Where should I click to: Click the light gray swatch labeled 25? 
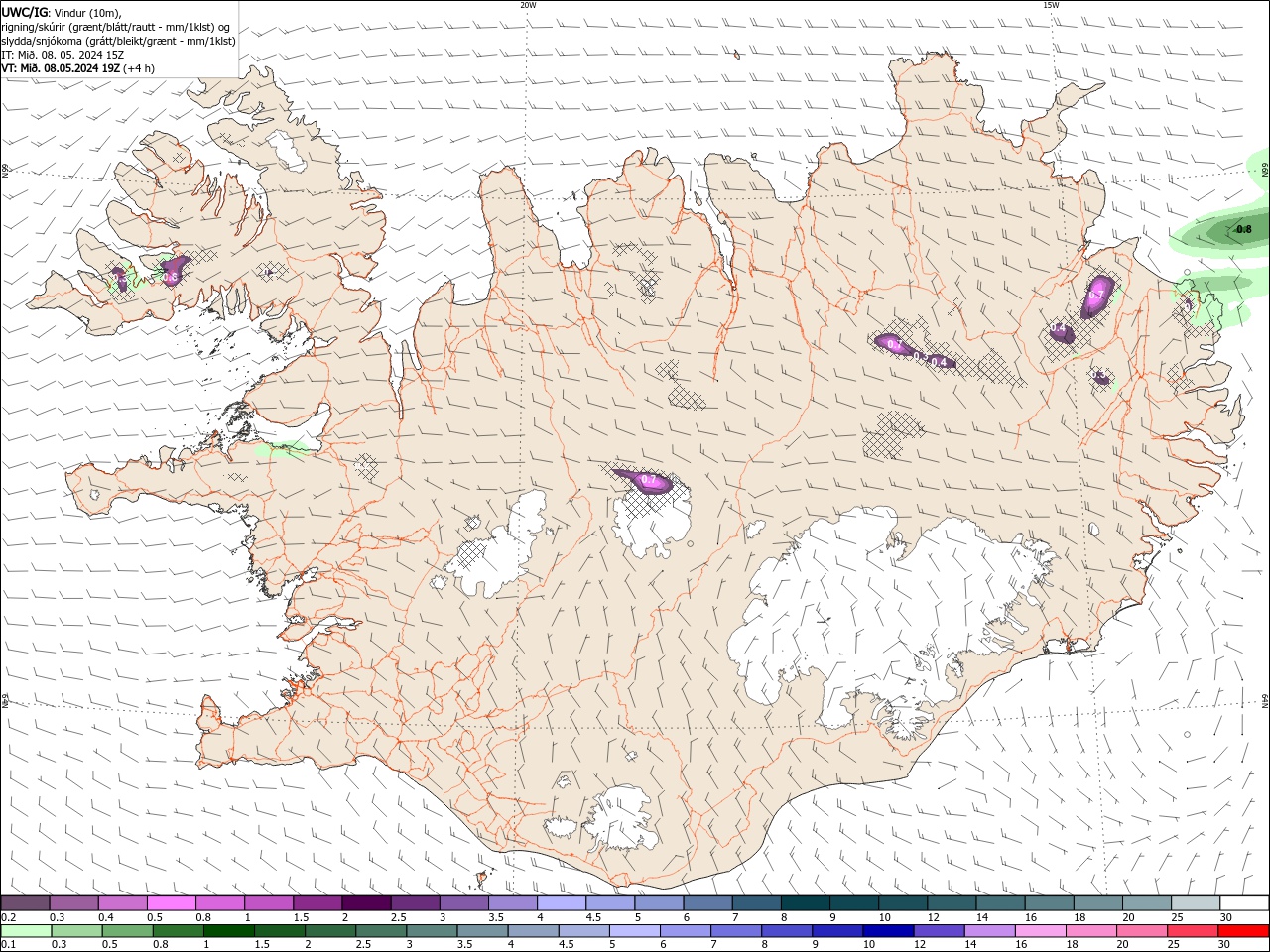[x=1195, y=903]
